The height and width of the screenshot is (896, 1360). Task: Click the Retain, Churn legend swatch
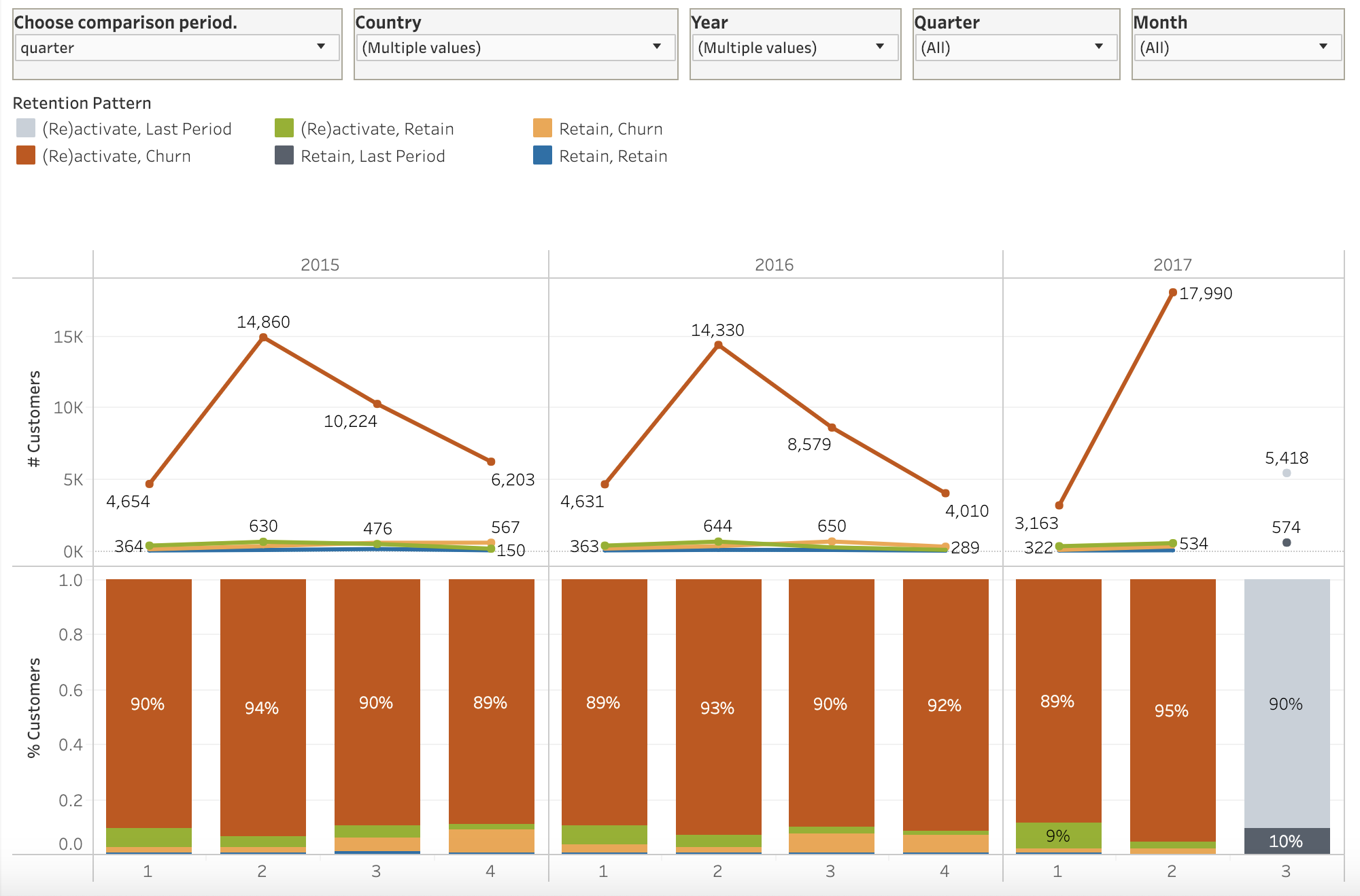543,128
